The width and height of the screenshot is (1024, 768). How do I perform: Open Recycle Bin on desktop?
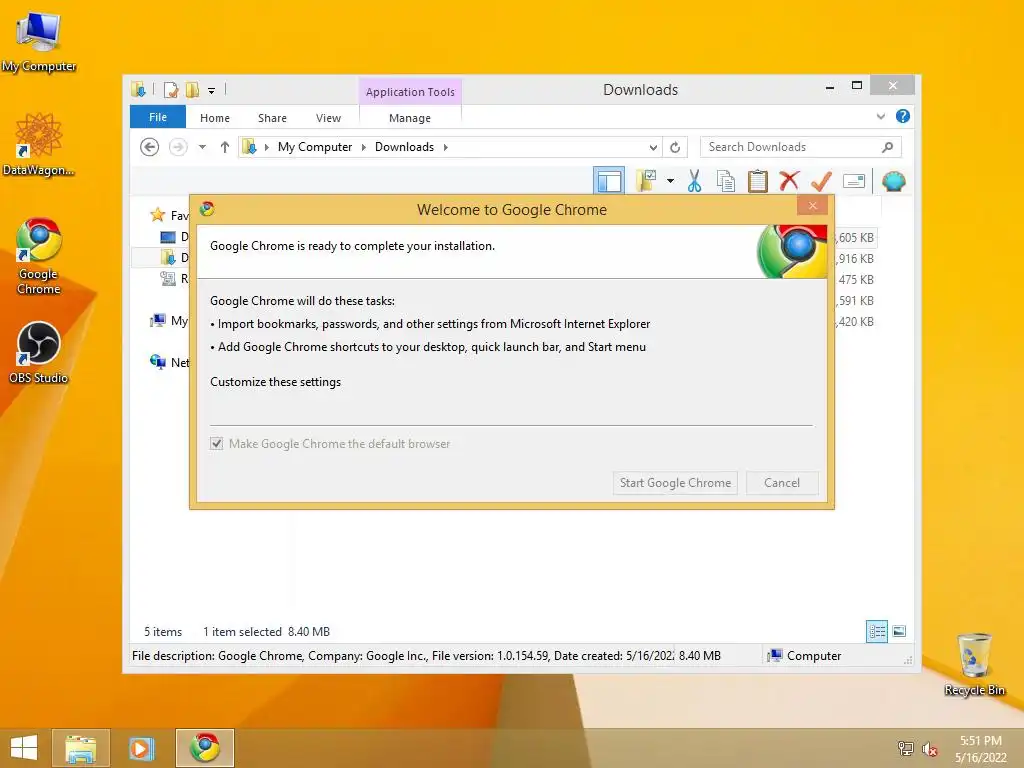974,664
